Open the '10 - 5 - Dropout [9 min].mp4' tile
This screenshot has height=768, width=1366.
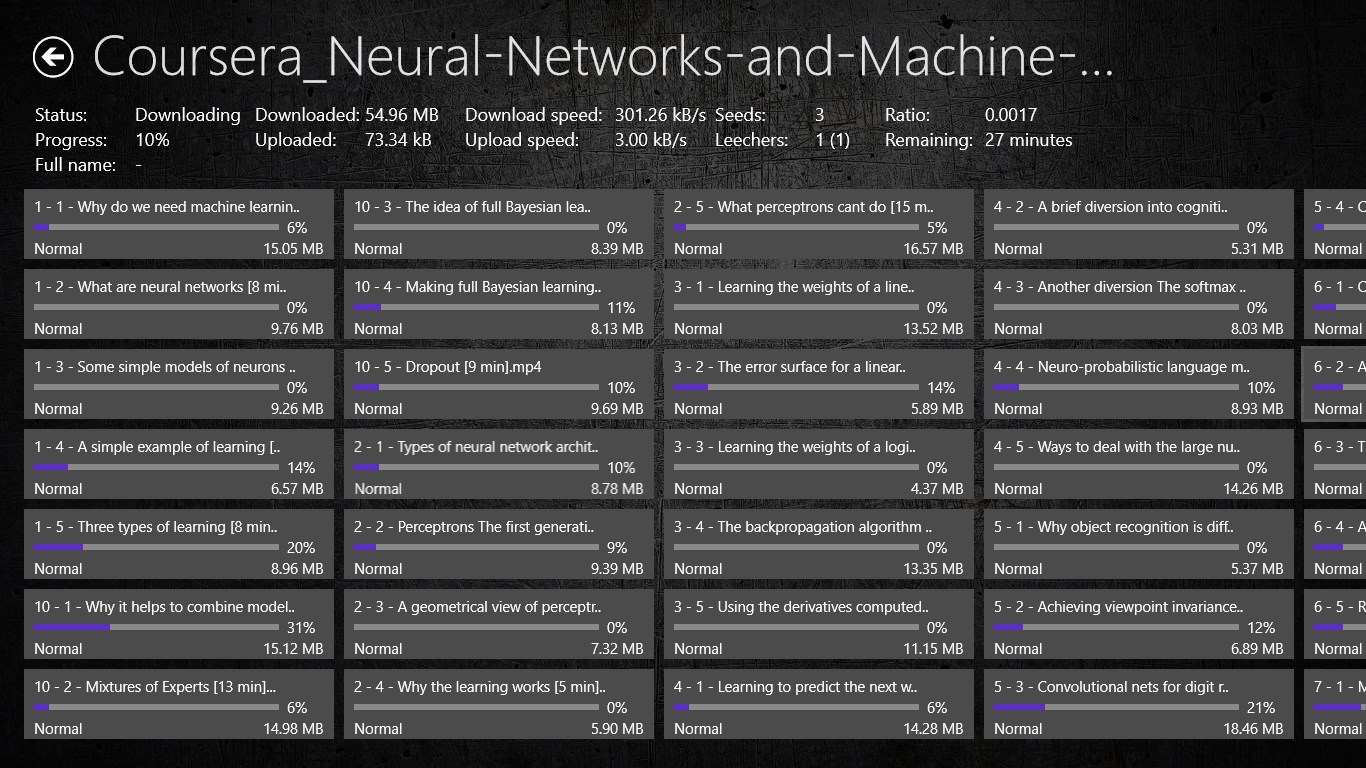point(499,384)
